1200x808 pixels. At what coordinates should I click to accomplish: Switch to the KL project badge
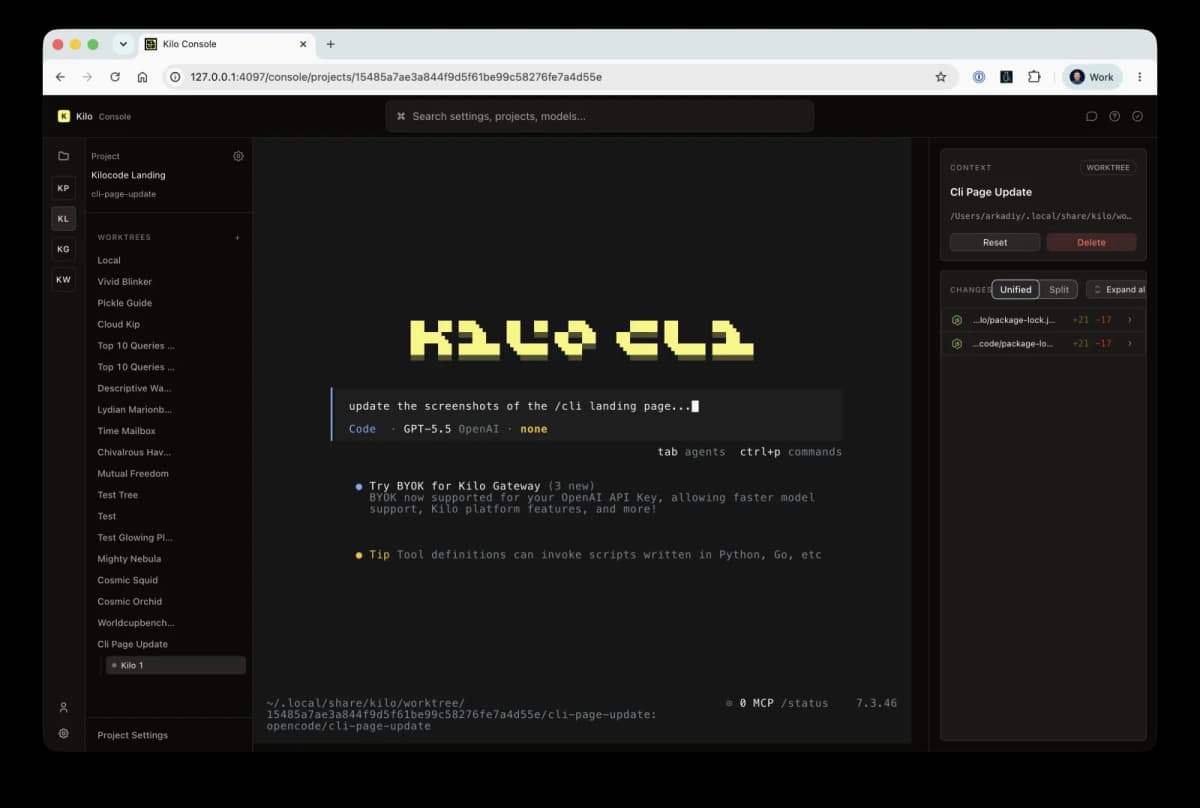pos(64,219)
